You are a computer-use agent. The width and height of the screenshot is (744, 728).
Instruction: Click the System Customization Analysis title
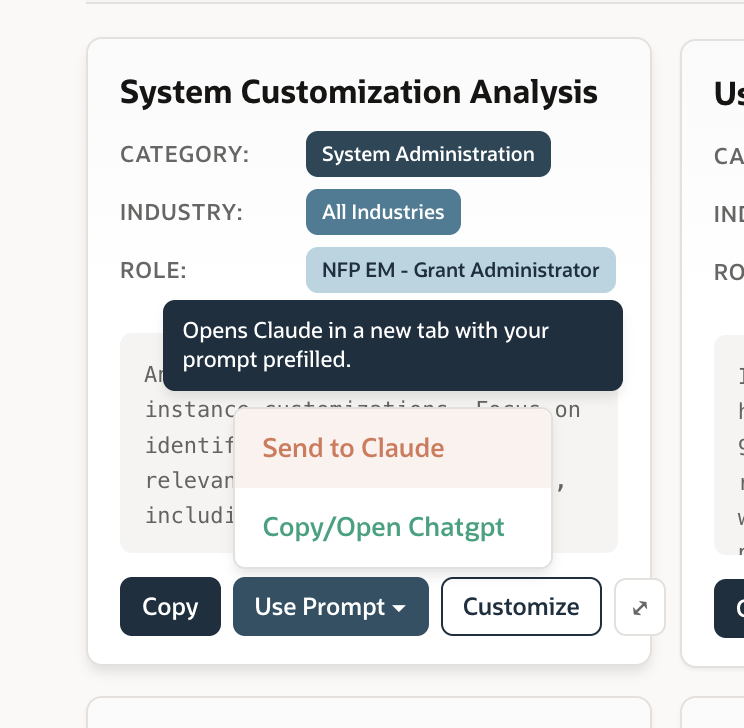point(359,93)
